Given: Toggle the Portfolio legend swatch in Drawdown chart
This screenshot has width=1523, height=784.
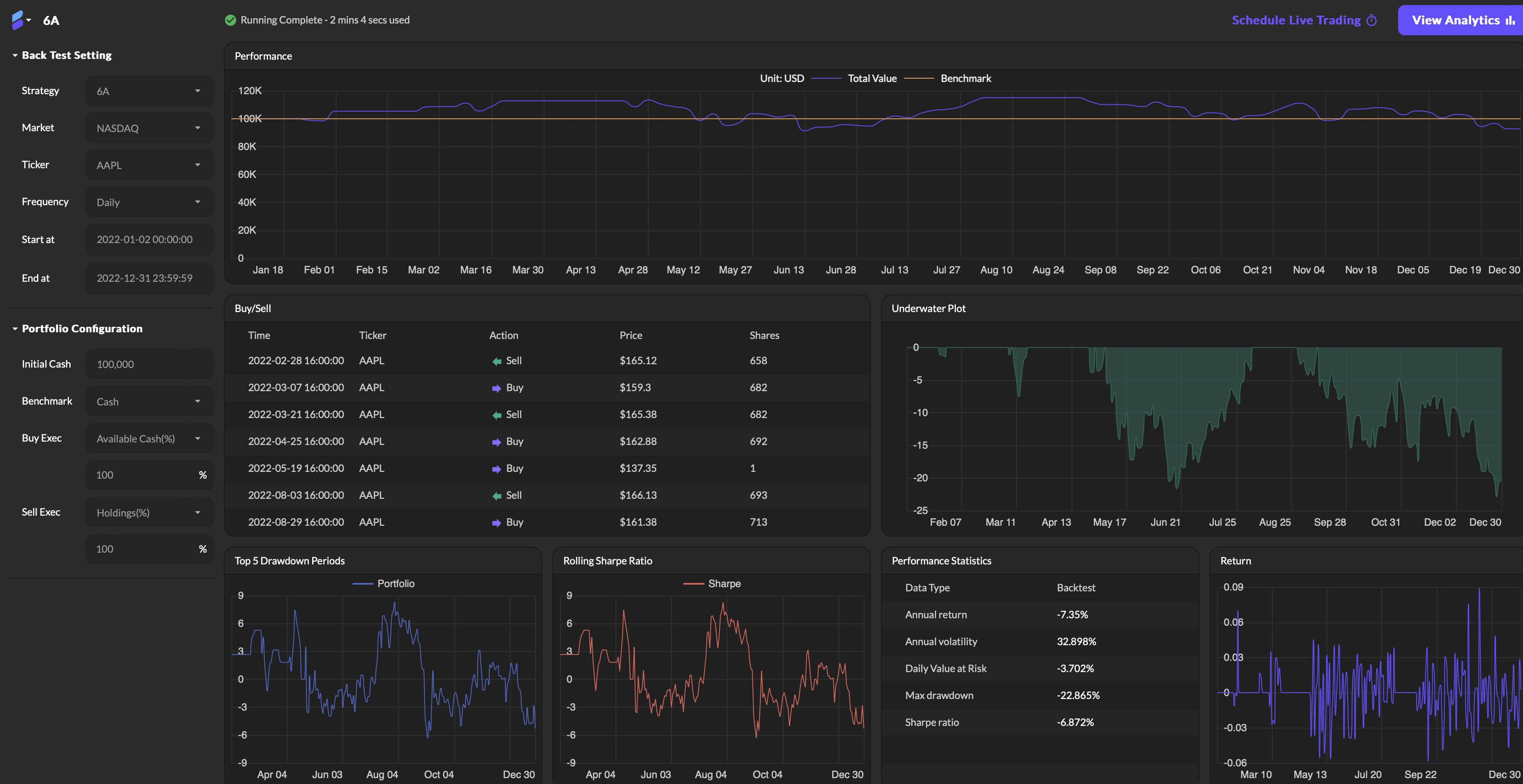Looking at the screenshot, I should coord(363,583).
